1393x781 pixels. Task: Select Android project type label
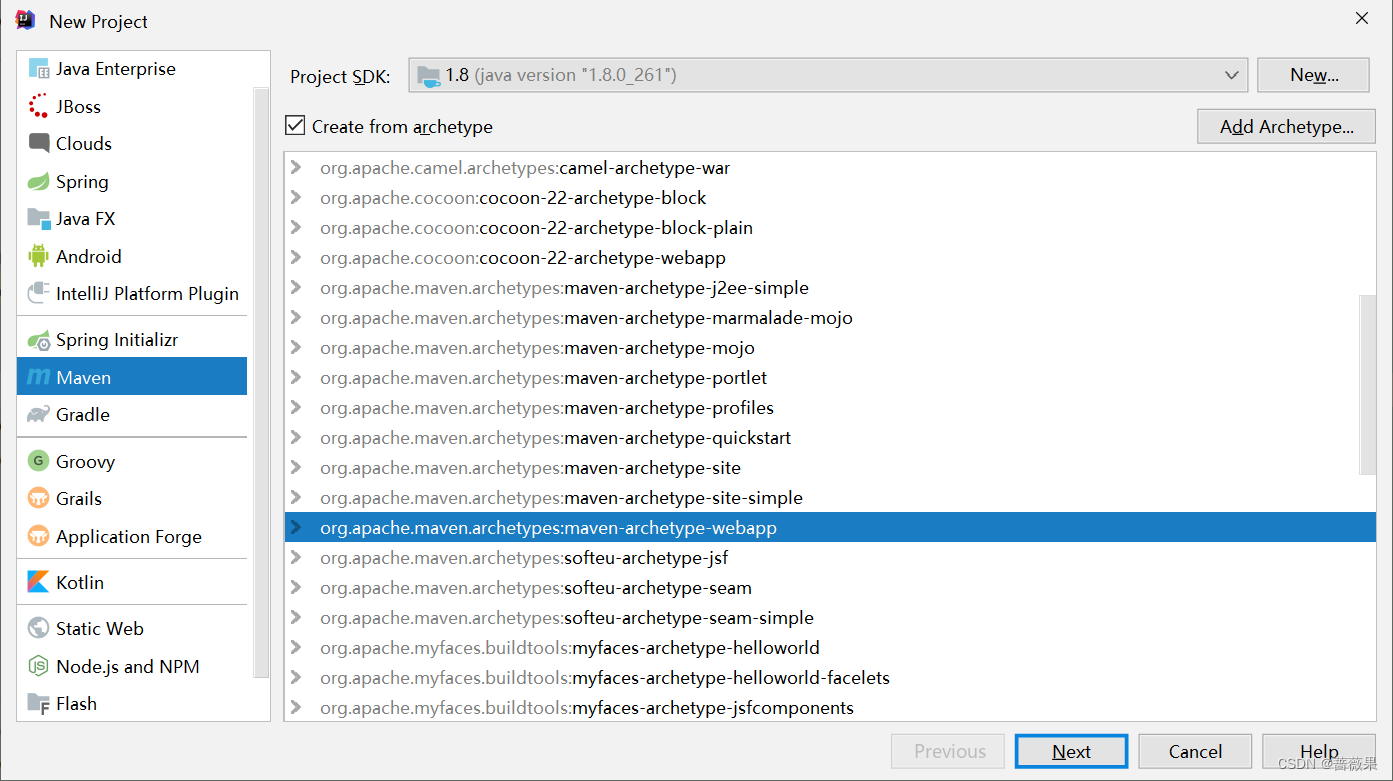[89, 256]
